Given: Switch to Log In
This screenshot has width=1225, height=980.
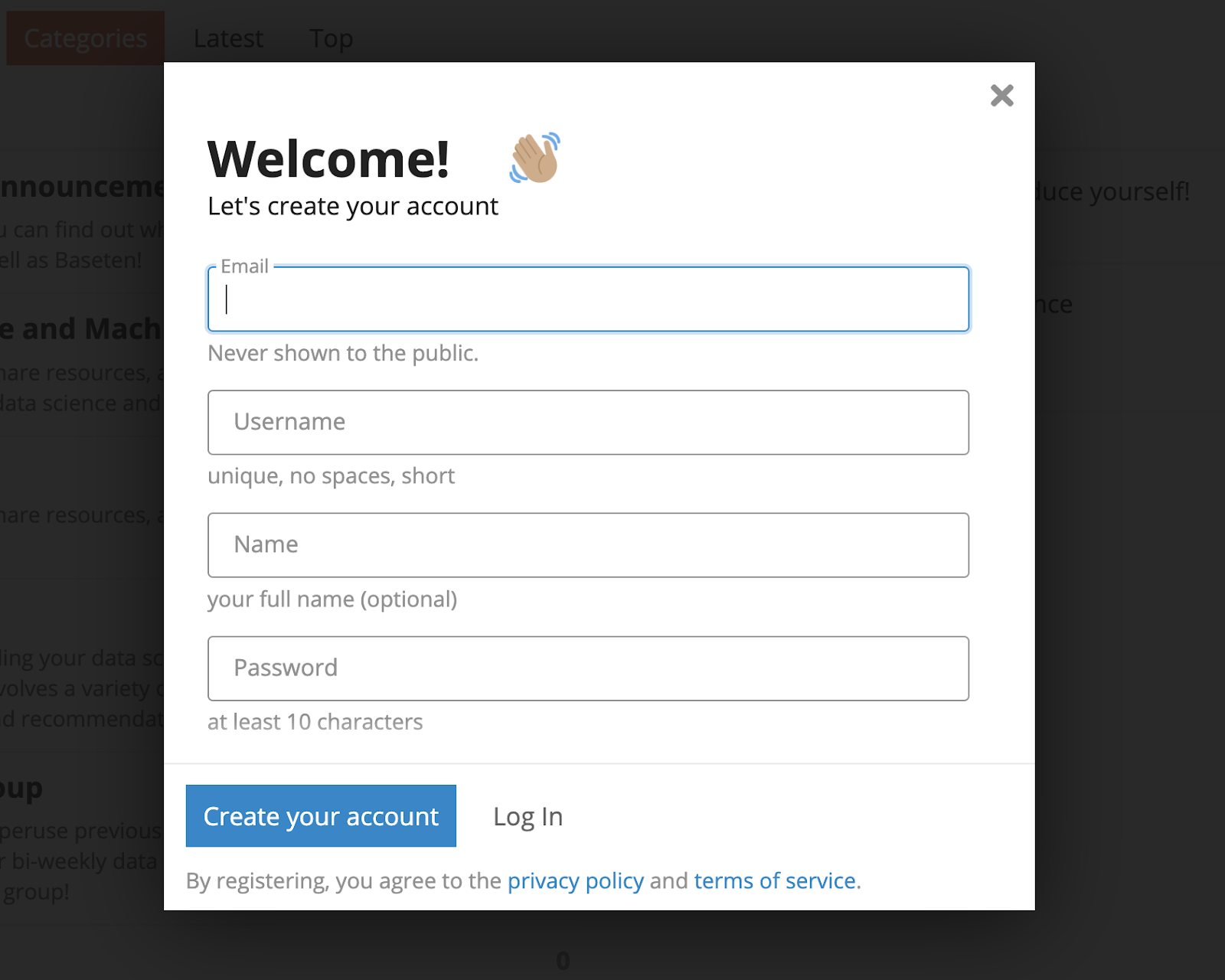Looking at the screenshot, I should [528, 817].
